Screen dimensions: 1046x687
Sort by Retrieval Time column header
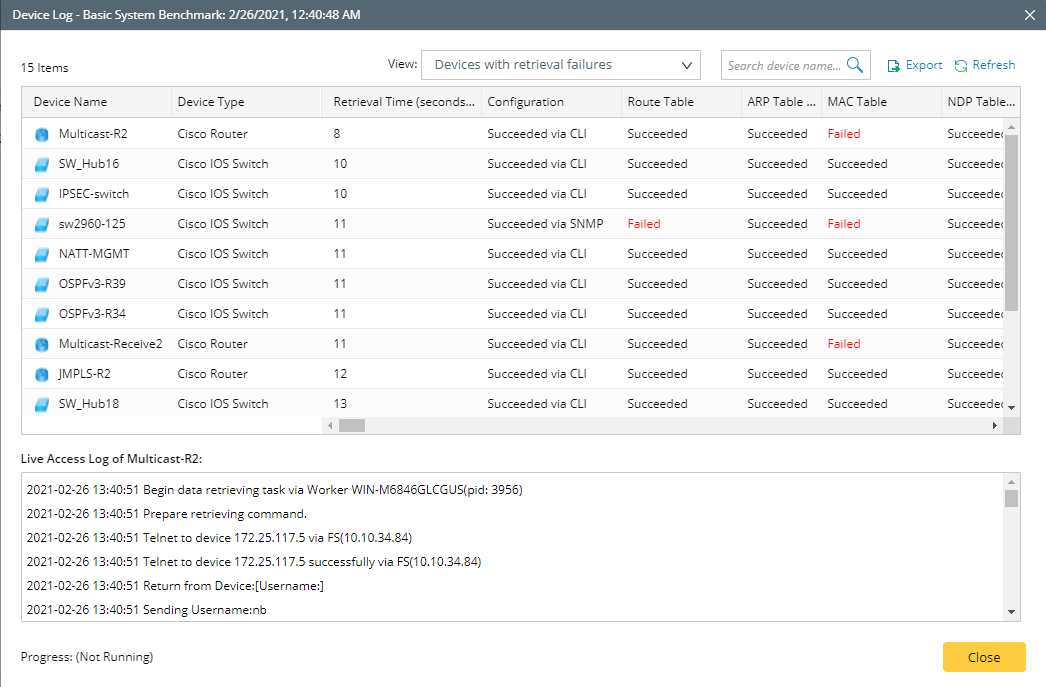click(x=404, y=102)
